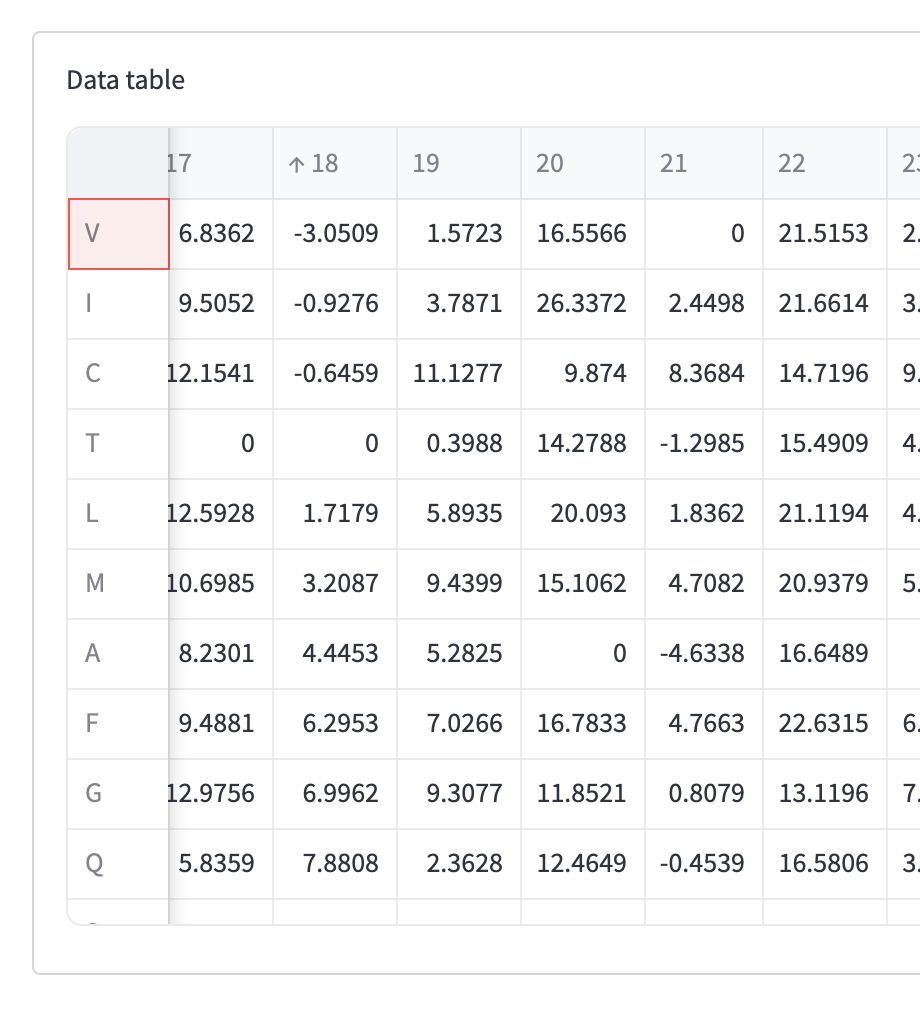Click cell containing -3.0509
The width and height of the screenshot is (920, 1010).
click(336, 234)
